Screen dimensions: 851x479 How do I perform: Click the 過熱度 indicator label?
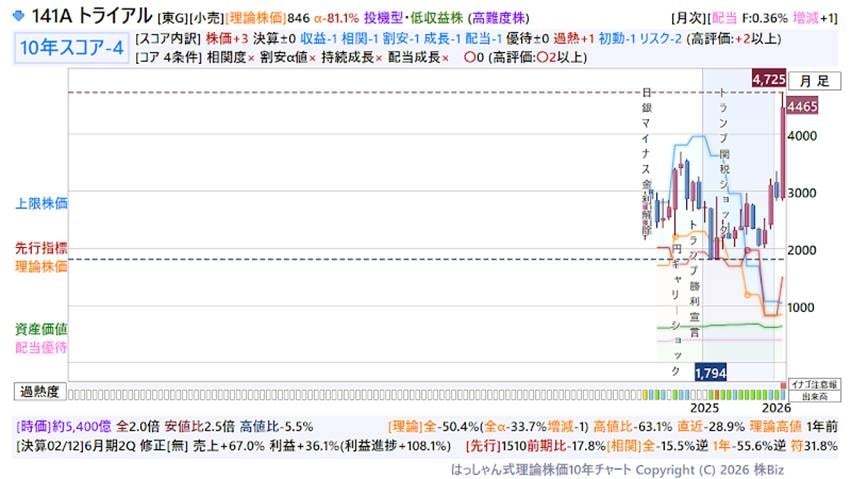pos(40,390)
